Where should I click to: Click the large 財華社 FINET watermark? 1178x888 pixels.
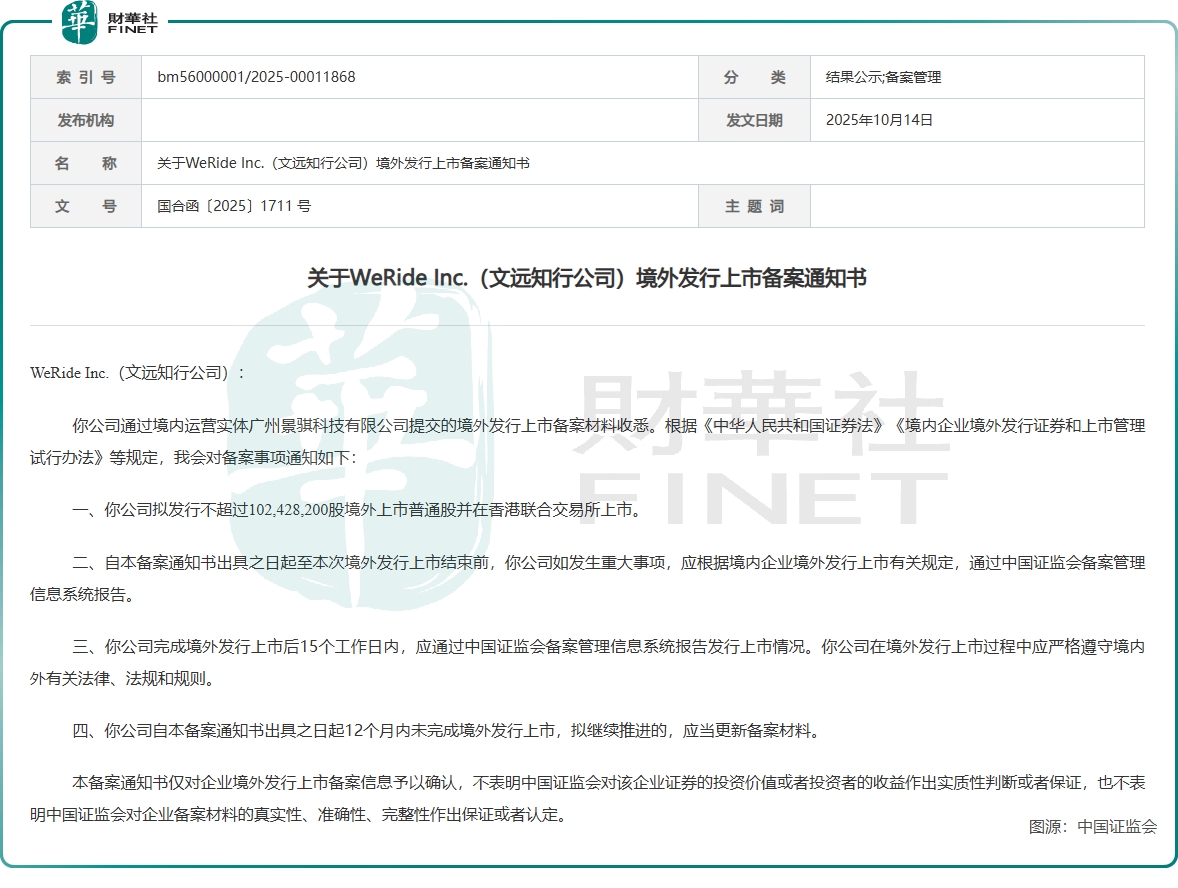[x=758, y=450]
